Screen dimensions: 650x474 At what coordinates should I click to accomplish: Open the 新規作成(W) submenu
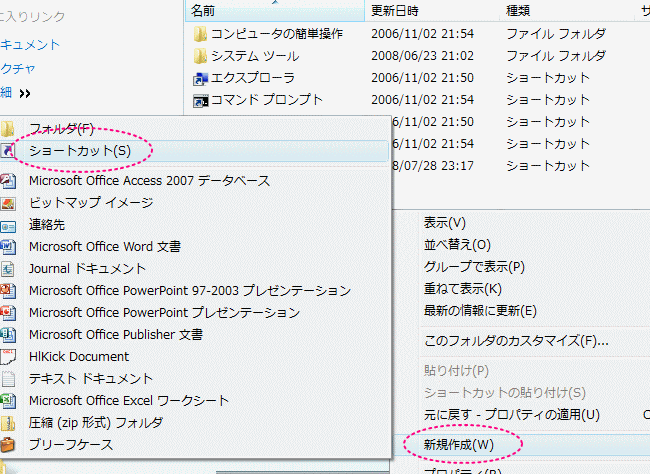(458, 443)
